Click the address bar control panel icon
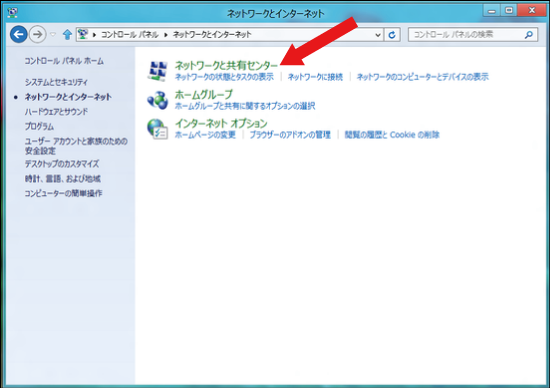Screen dimensions: 550x388 tap(83, 34)
